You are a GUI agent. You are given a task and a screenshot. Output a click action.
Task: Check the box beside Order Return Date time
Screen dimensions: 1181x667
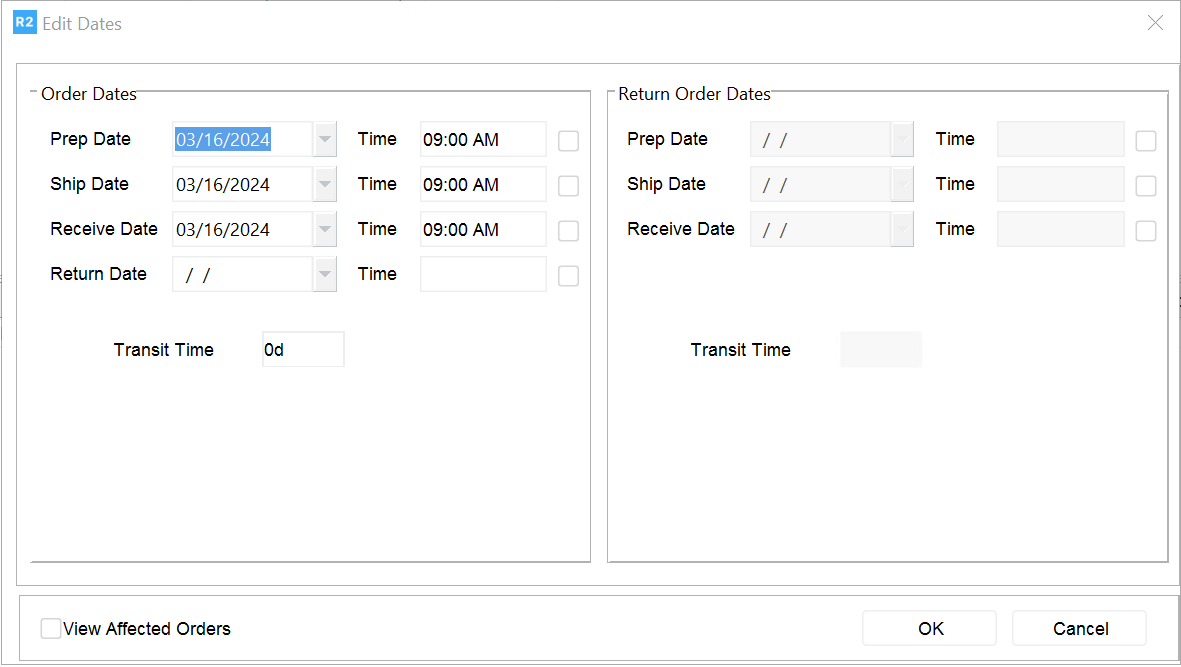click(568, 276)
